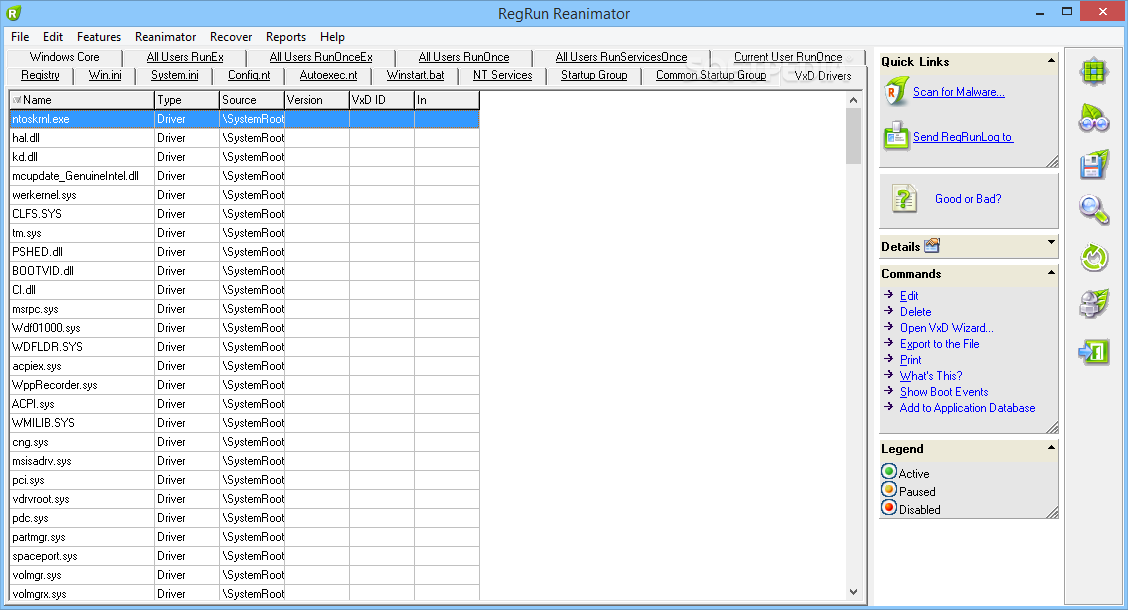Switch to the Autoexec.nt tab
Screen dimensions: 1128x610
pos(328,75)
